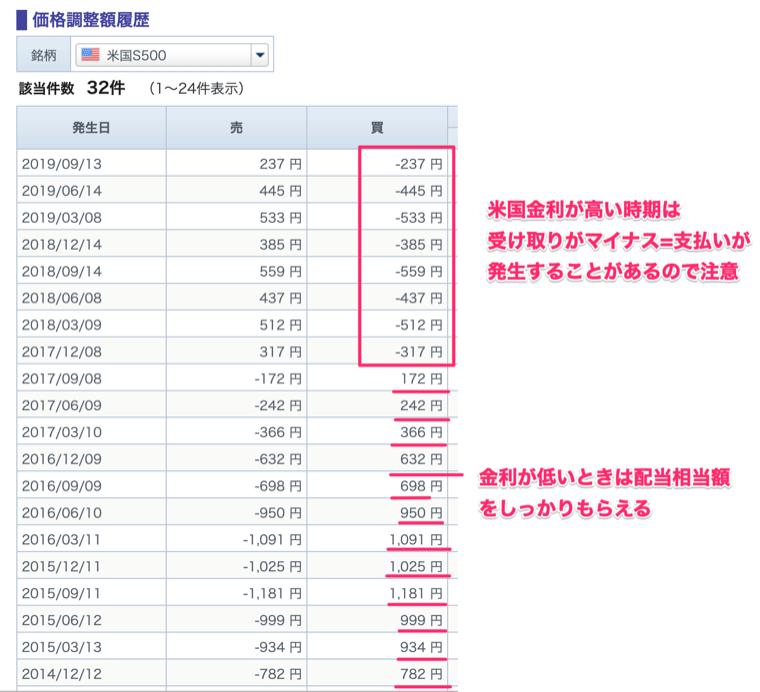760x692 pixels.
Task: Click the 買 value 698 円
Action: [421, 486]
